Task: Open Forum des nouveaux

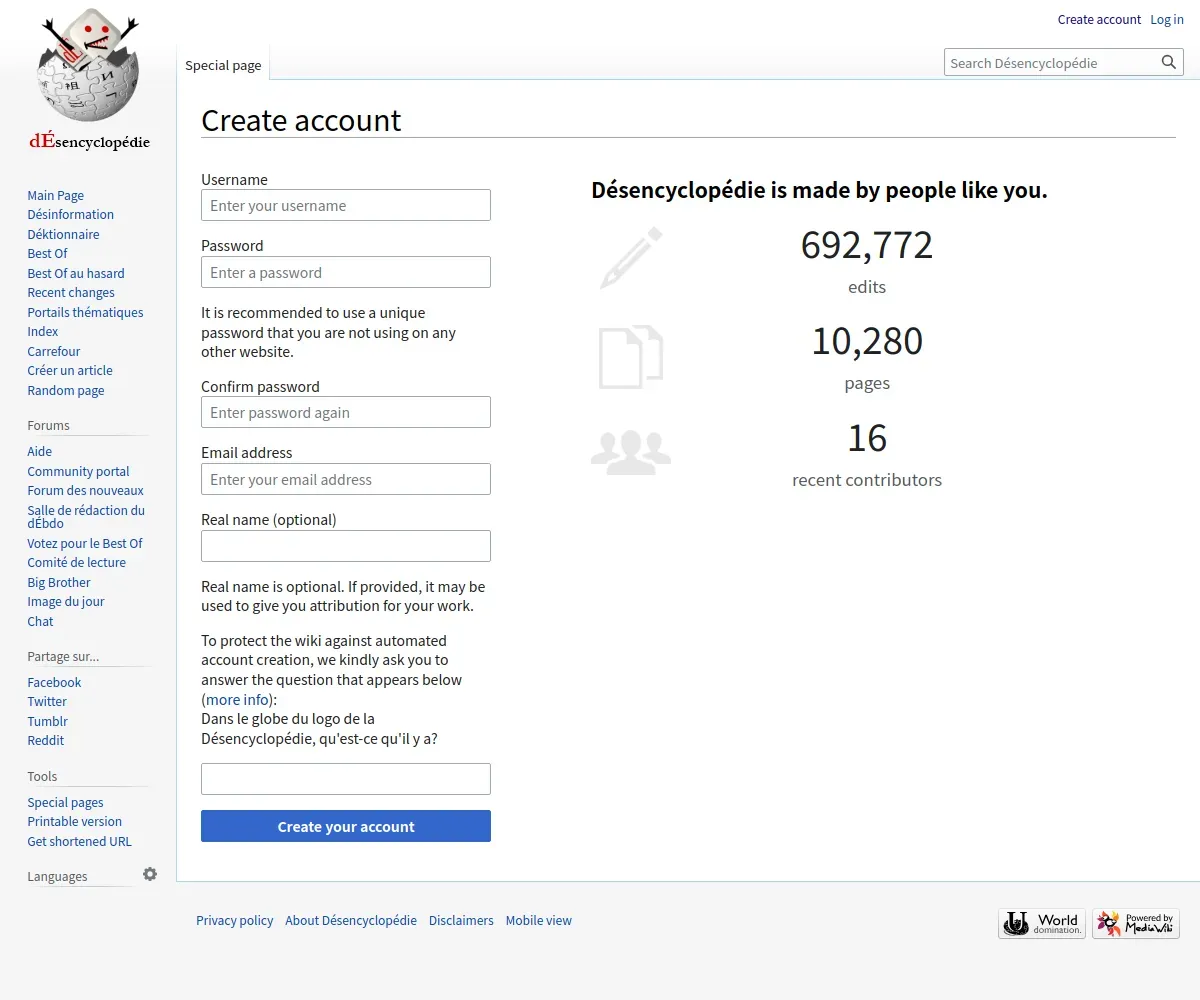Action: 85,490
